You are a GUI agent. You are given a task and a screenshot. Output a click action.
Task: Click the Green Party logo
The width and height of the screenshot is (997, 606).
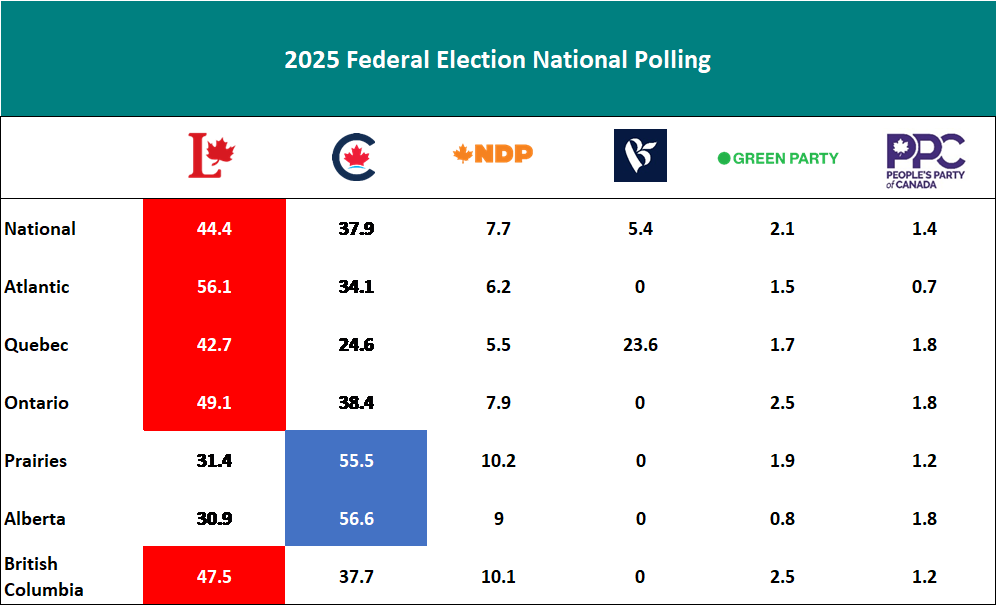778,158
